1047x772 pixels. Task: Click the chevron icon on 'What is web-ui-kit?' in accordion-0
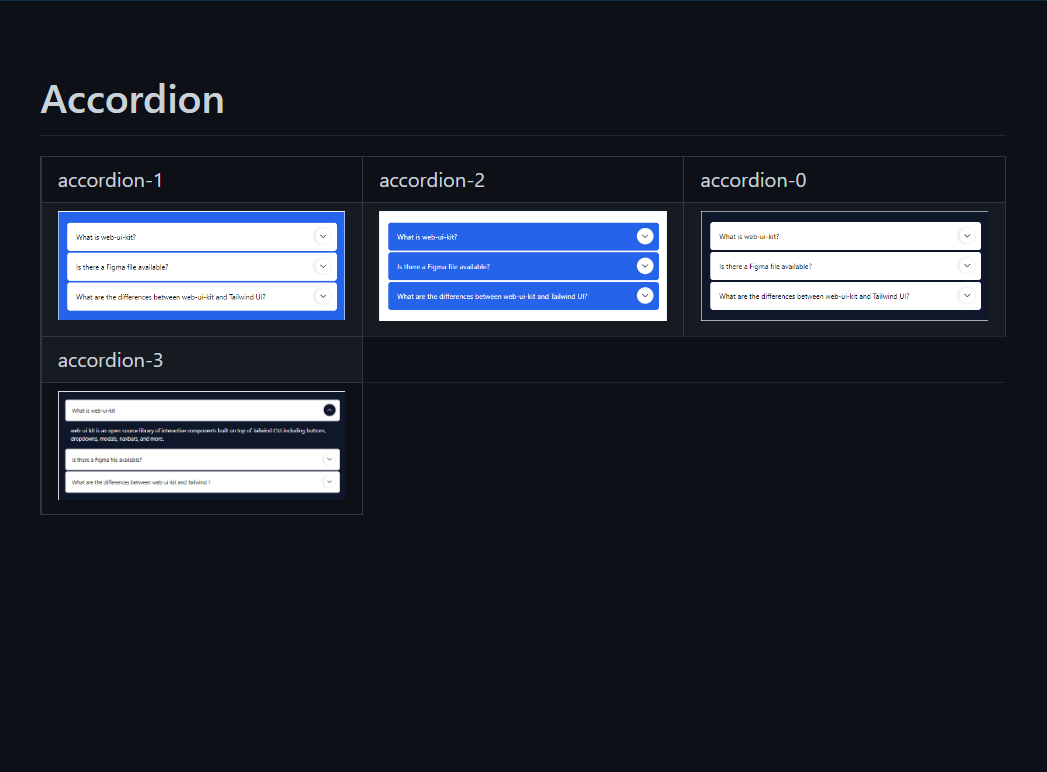pos(967,236)
